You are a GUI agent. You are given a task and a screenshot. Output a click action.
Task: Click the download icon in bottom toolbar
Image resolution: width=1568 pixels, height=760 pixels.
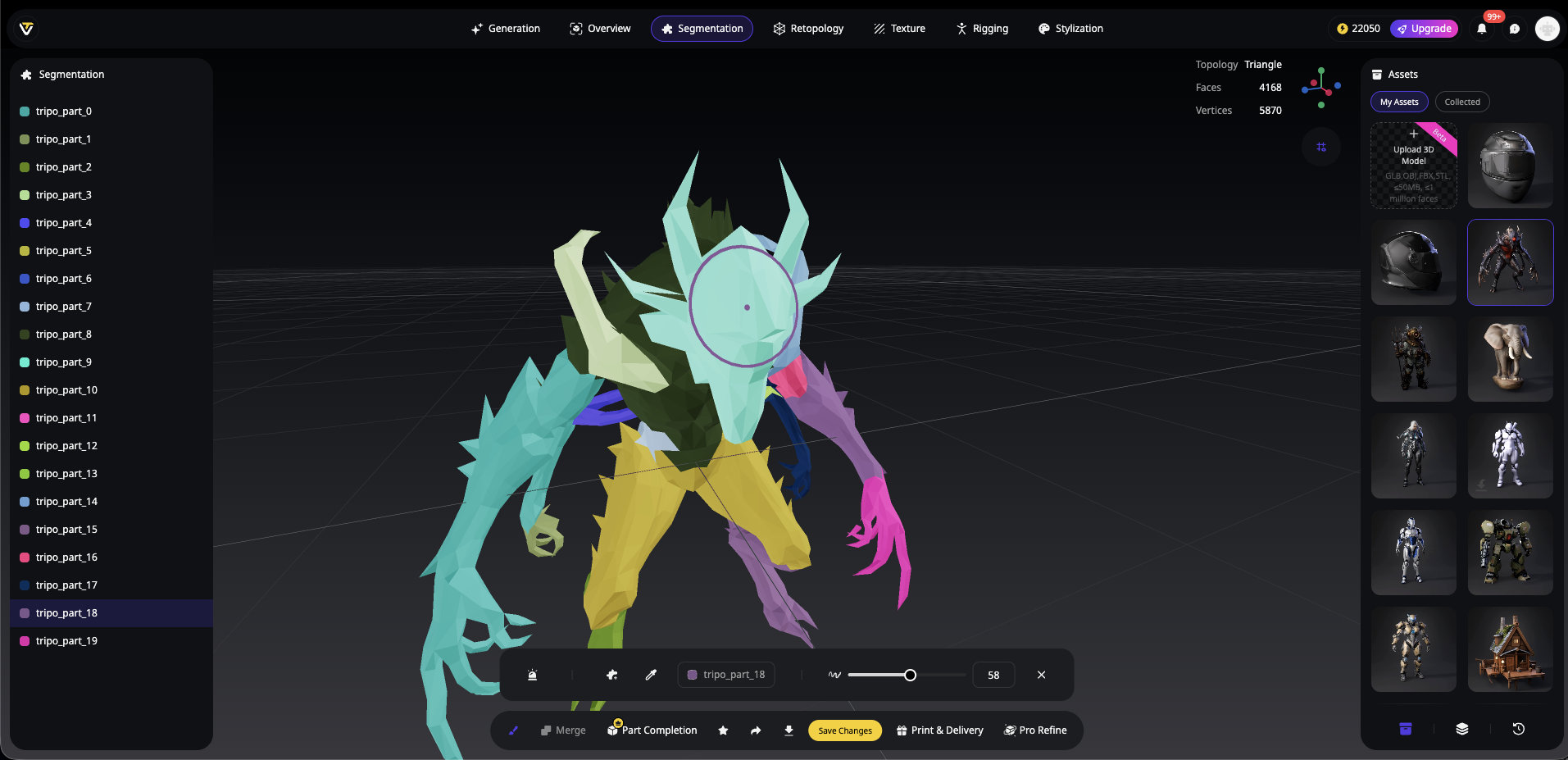(x=789, y=730)
